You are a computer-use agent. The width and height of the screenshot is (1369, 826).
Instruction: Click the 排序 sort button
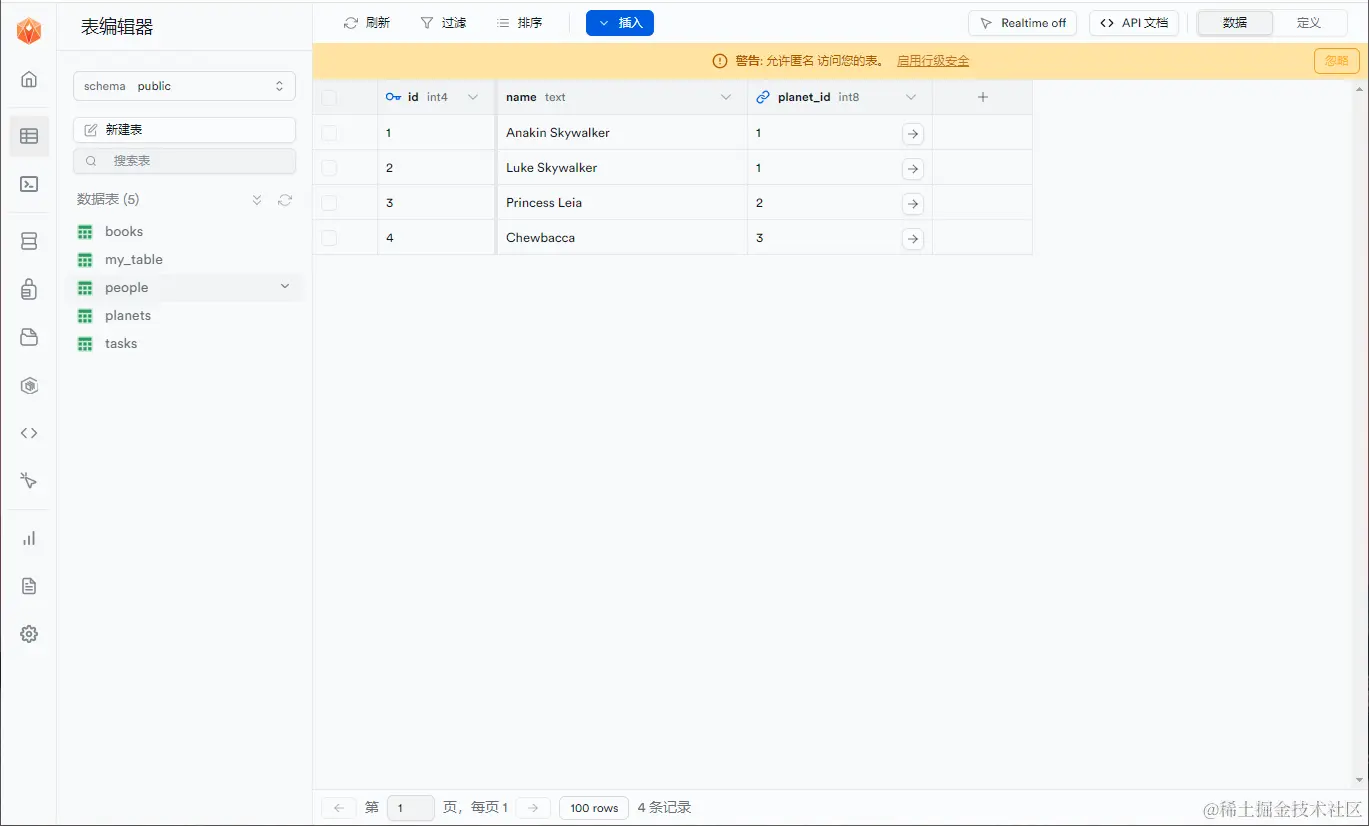coord(520,23)
